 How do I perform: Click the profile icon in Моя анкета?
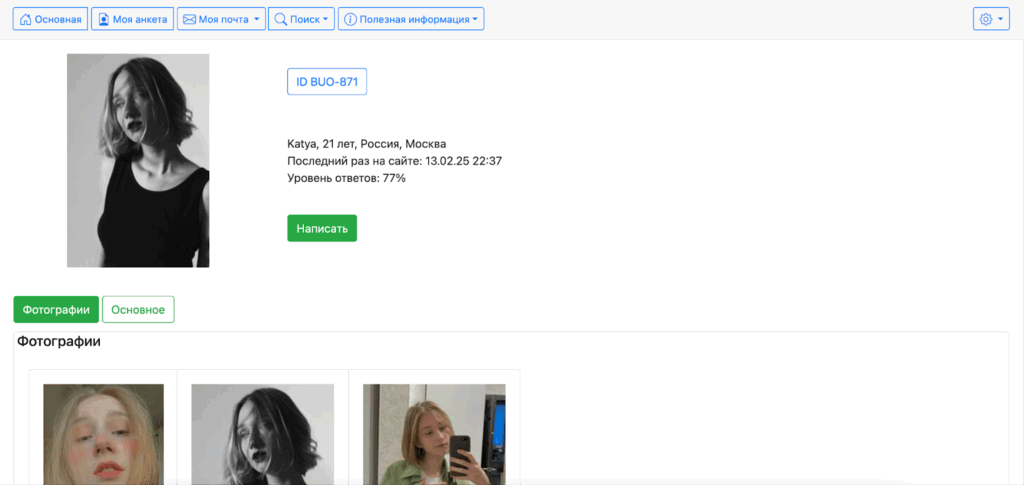(x=103, y=19)
